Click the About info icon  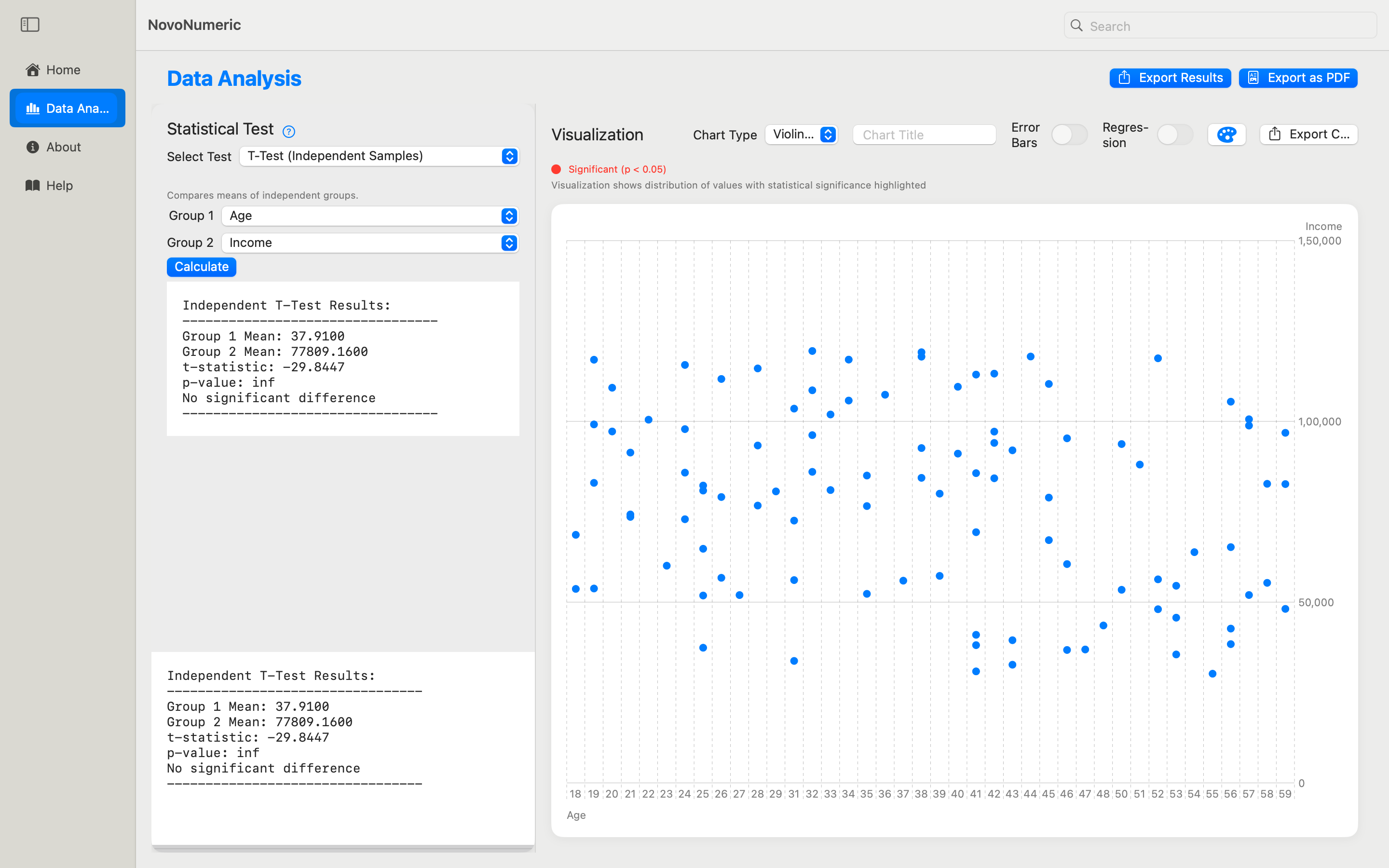[33, 147]
